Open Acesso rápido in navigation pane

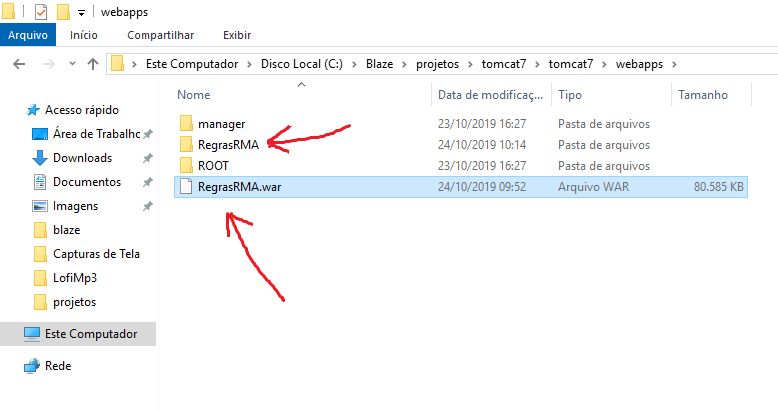coord(82,110)
